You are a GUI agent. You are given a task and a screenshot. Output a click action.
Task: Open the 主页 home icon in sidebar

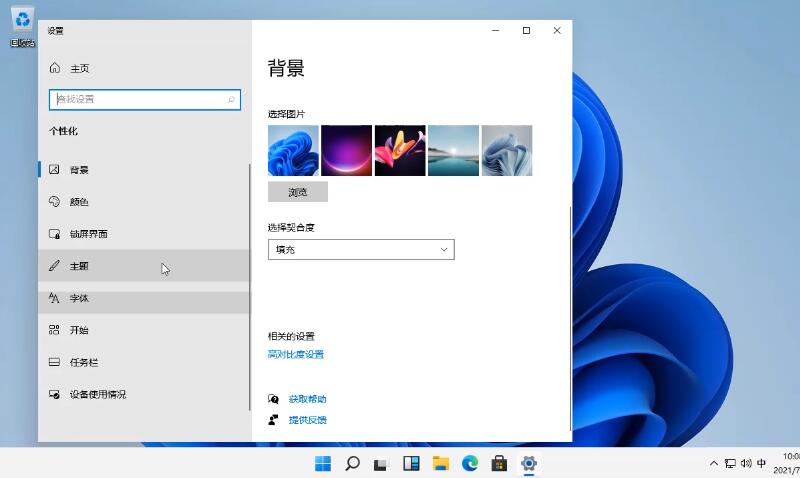55,68
